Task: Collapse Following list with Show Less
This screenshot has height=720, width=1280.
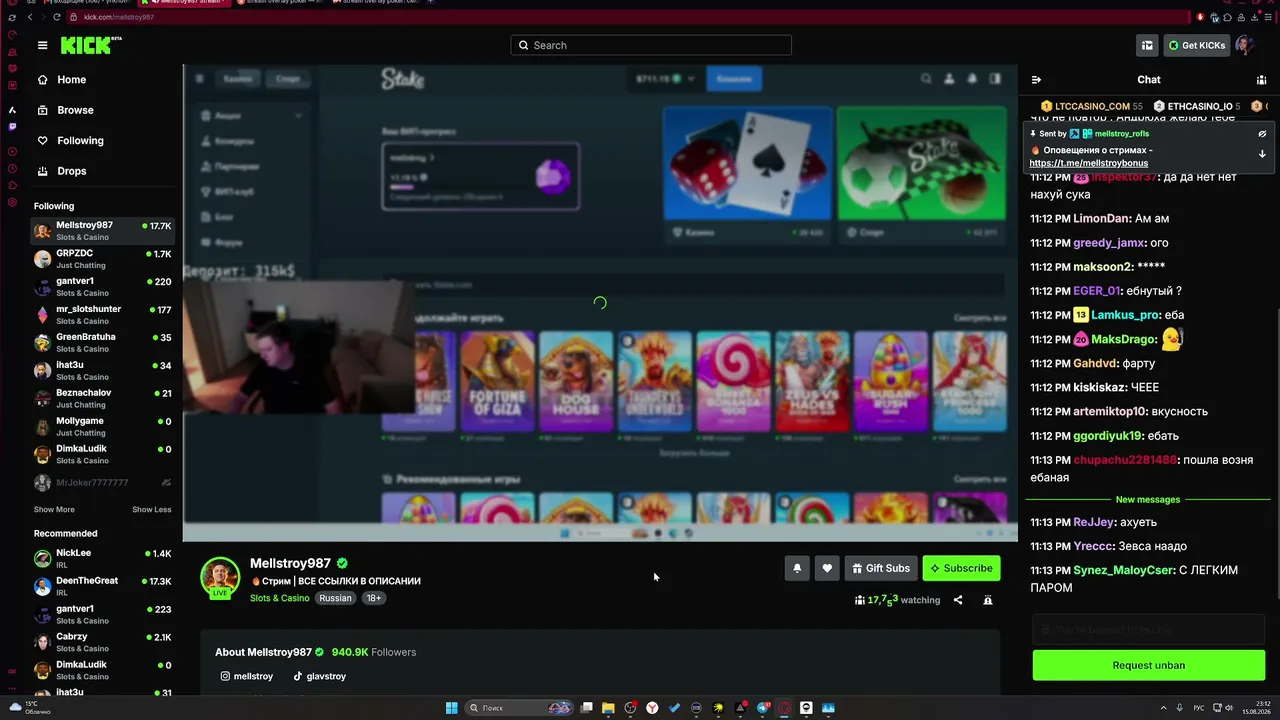Action: [152, 510]
